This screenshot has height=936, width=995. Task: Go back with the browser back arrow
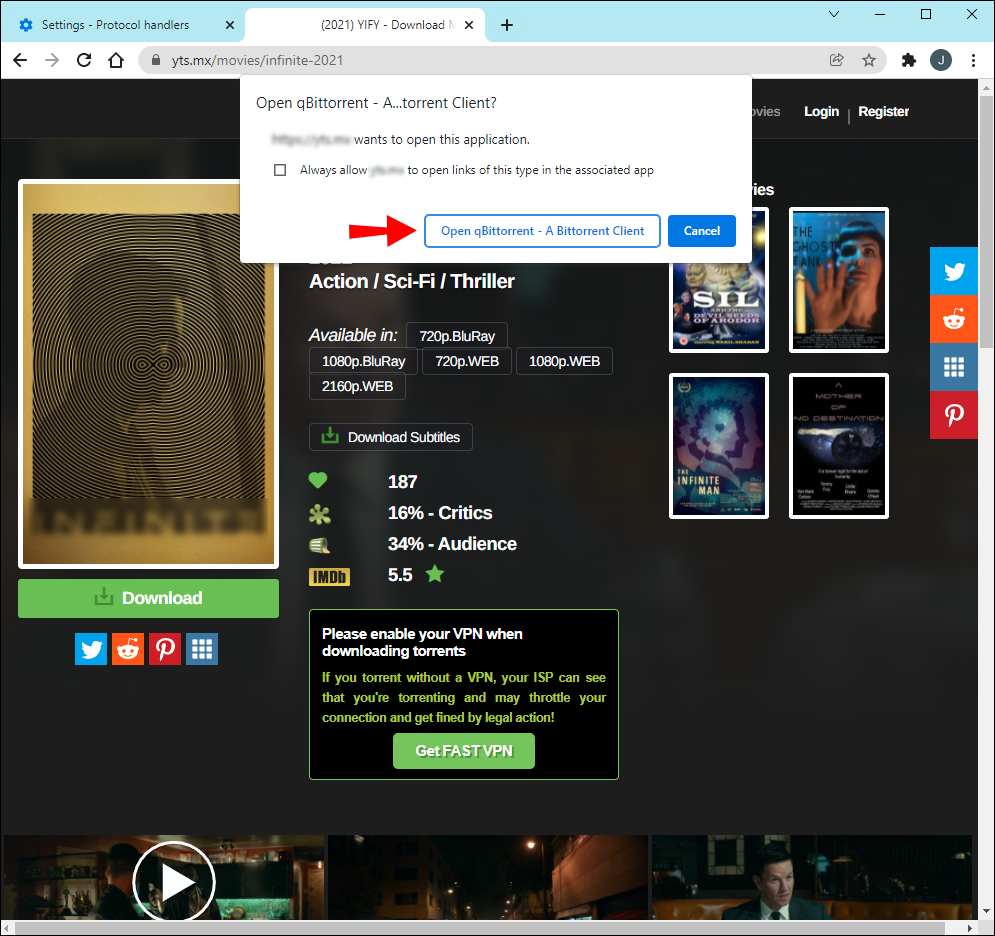(20, 60)
